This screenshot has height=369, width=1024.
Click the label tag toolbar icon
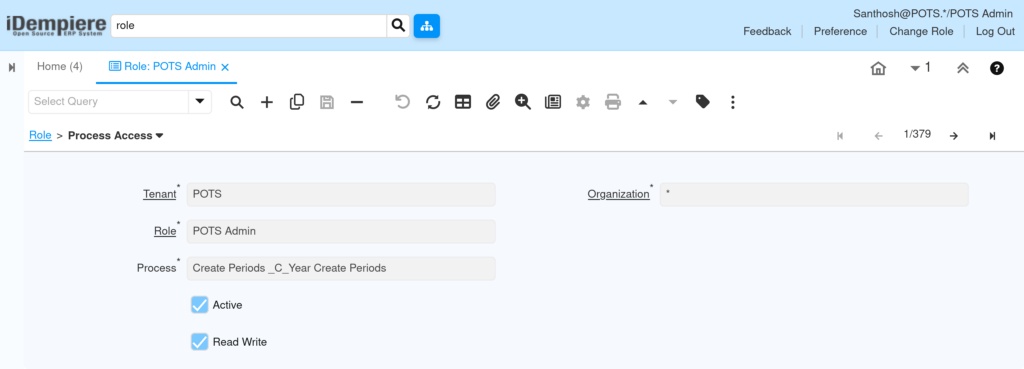(x=703, y=102)
